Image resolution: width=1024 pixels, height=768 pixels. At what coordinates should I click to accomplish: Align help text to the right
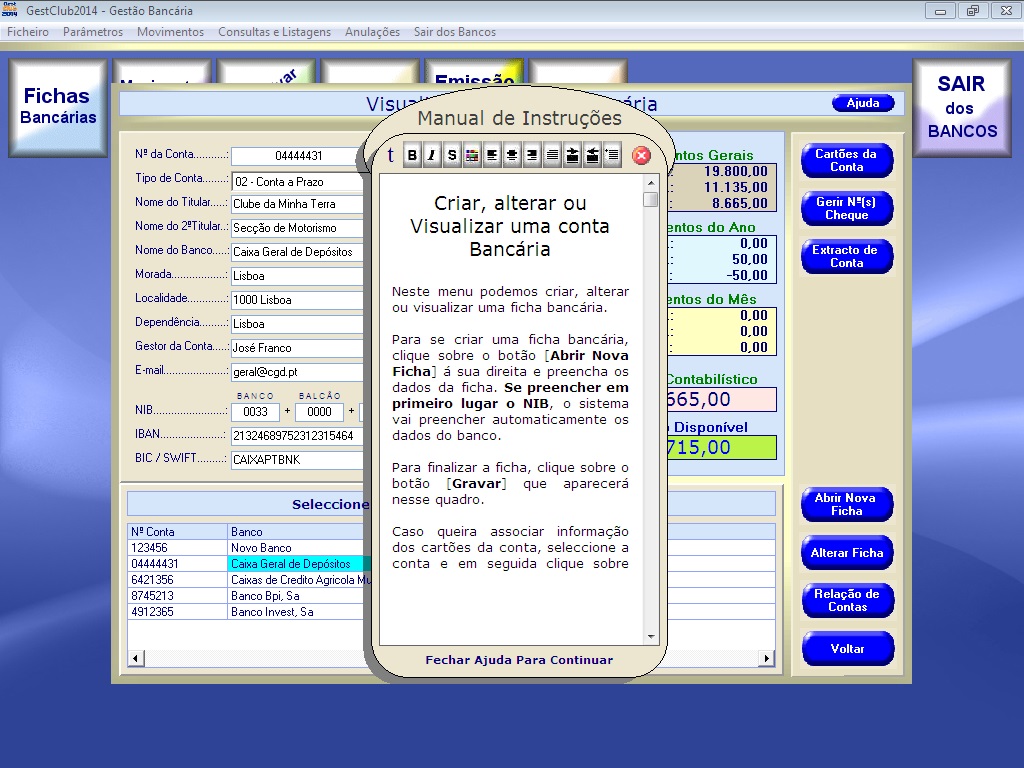coord(532,155)
